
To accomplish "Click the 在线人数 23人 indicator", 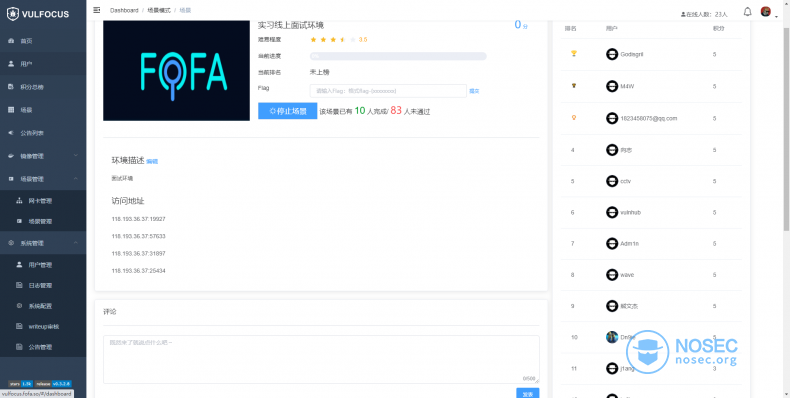I will point(704,15).
